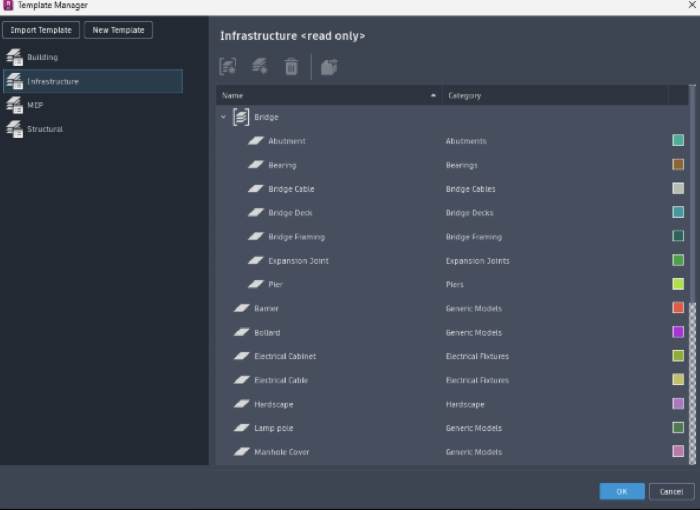700x510 pixels.
Task: Click the Lamp pole layer icon
Action: click(242, 428)
